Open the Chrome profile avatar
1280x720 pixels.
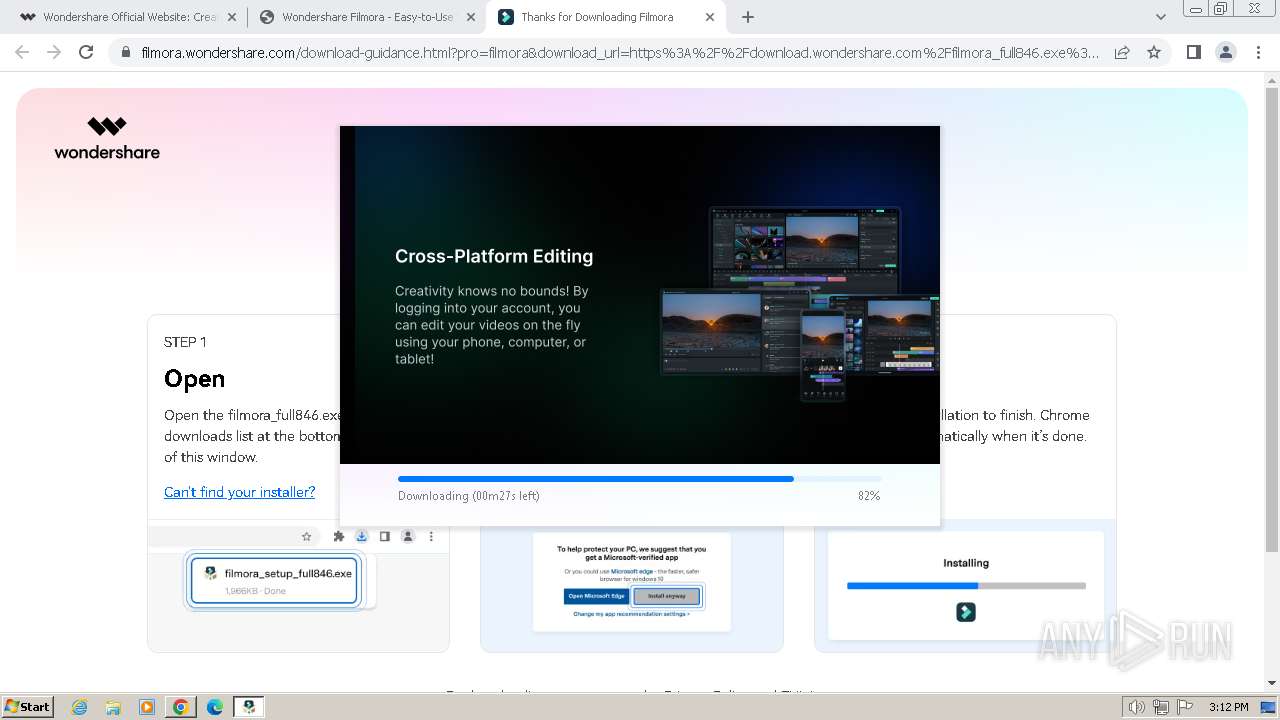coord(1225,52)
